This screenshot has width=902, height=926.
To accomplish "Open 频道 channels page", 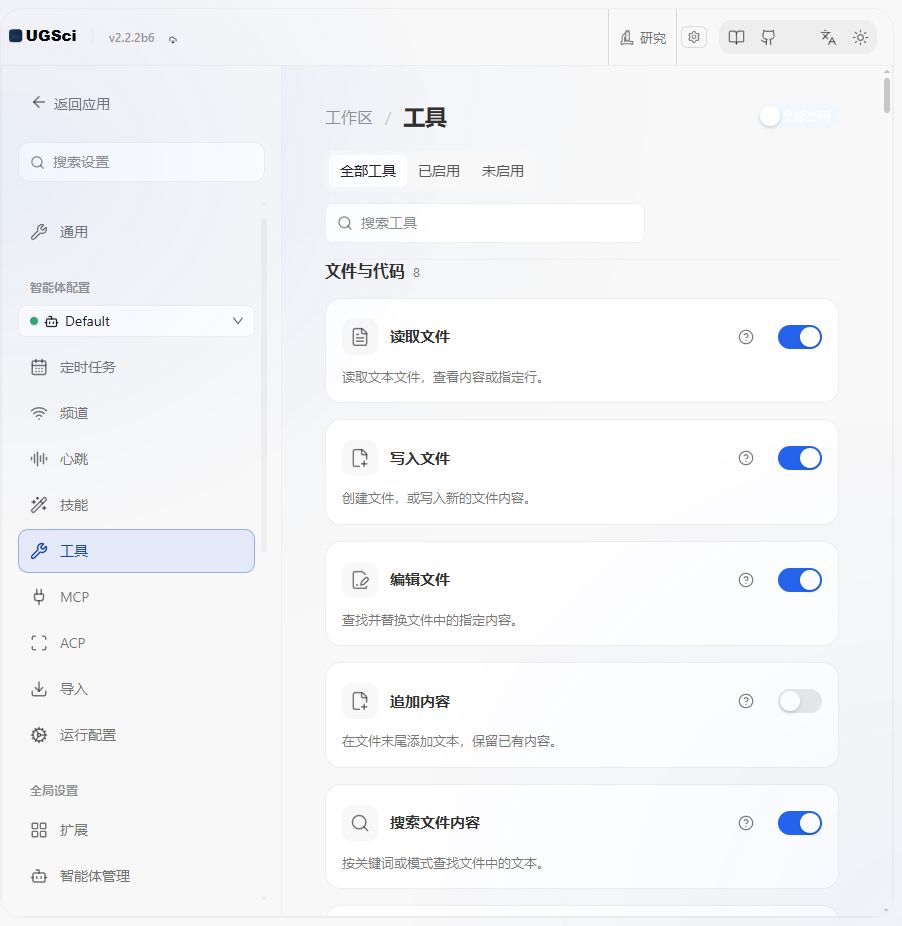I will [136, 413].
